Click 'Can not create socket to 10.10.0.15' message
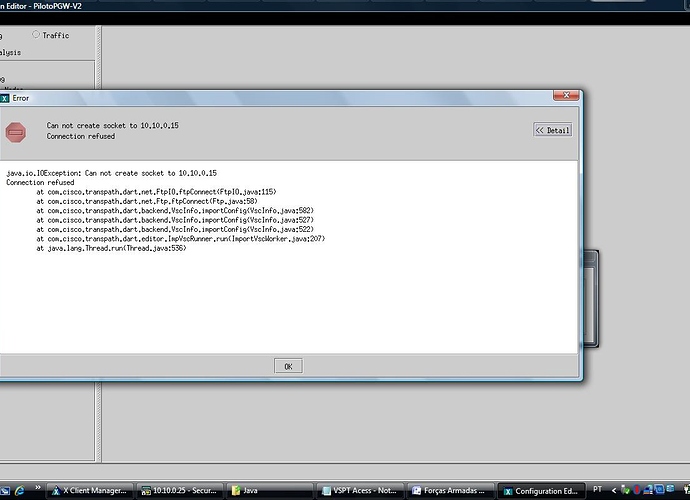Image resolution: width=690 pixels, height=500 pixels. point(113,125)
